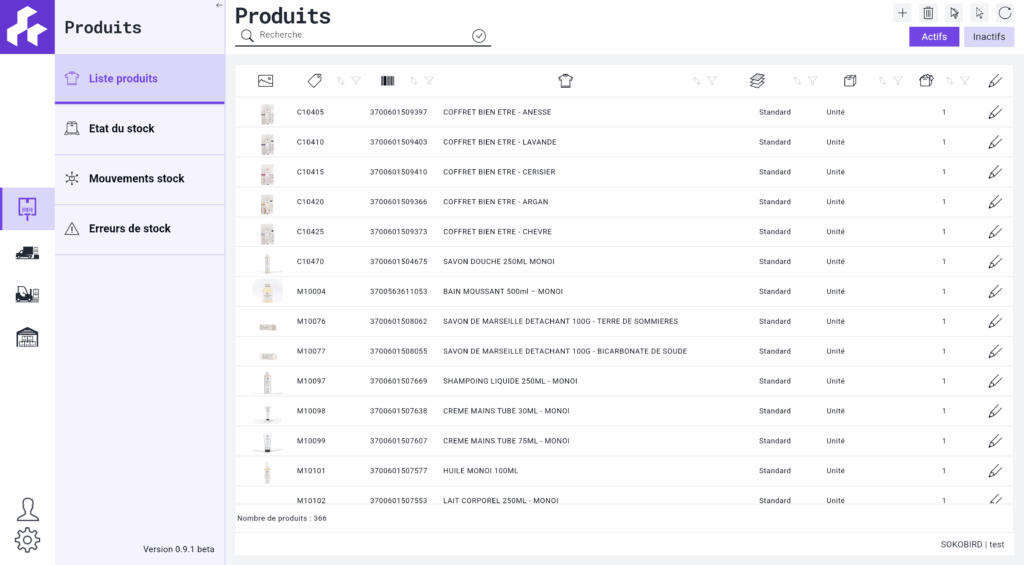The width and height of the screenshot is (1024, 565).
Task: Open settings gear icon
Action: (x=27, y=540)
